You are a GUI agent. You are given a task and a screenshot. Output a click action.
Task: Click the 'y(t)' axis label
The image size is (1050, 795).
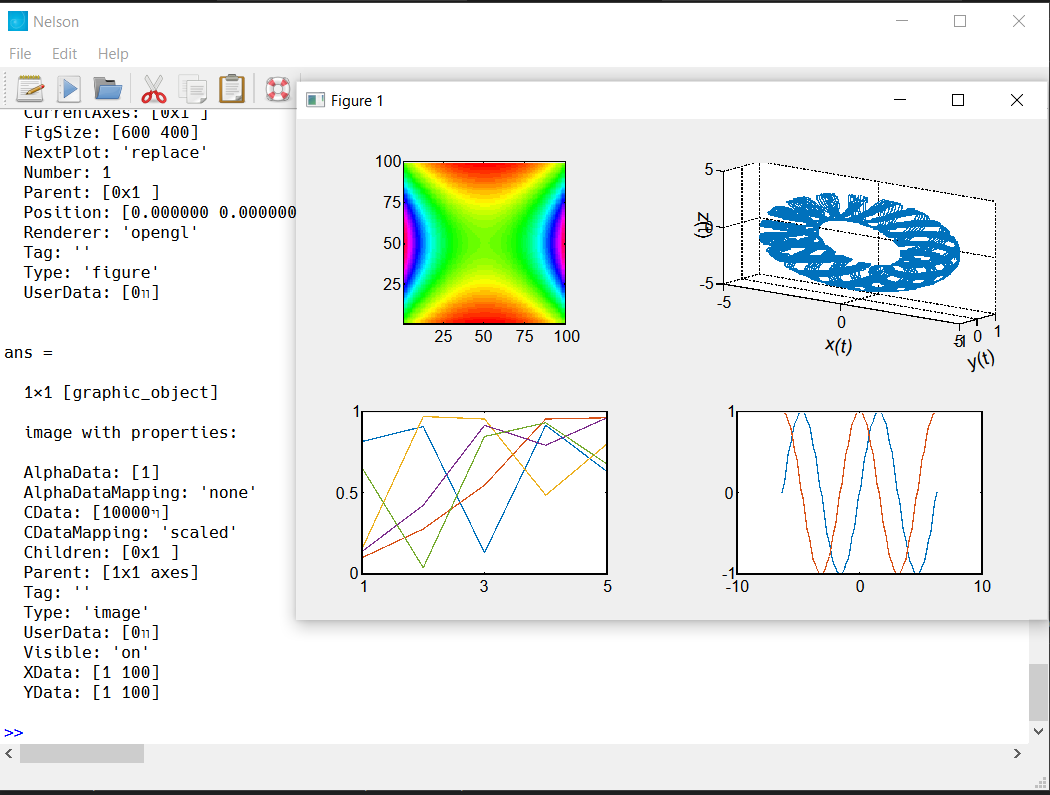[980, 360]
